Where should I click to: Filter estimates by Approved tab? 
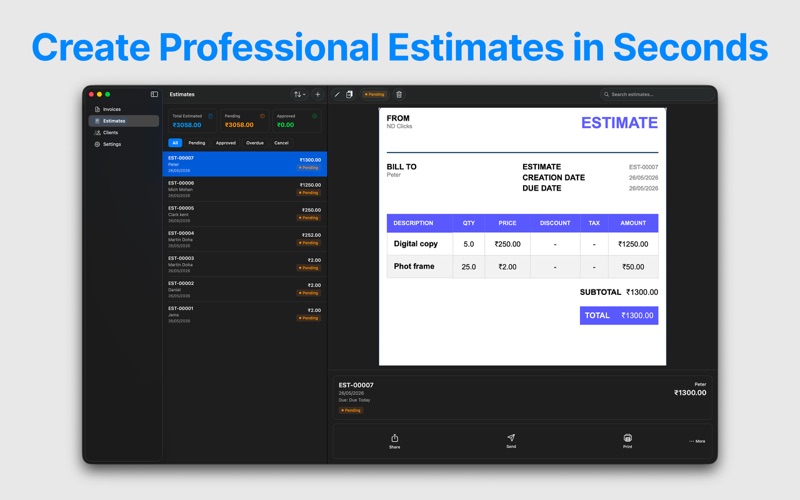click(226, 143)
